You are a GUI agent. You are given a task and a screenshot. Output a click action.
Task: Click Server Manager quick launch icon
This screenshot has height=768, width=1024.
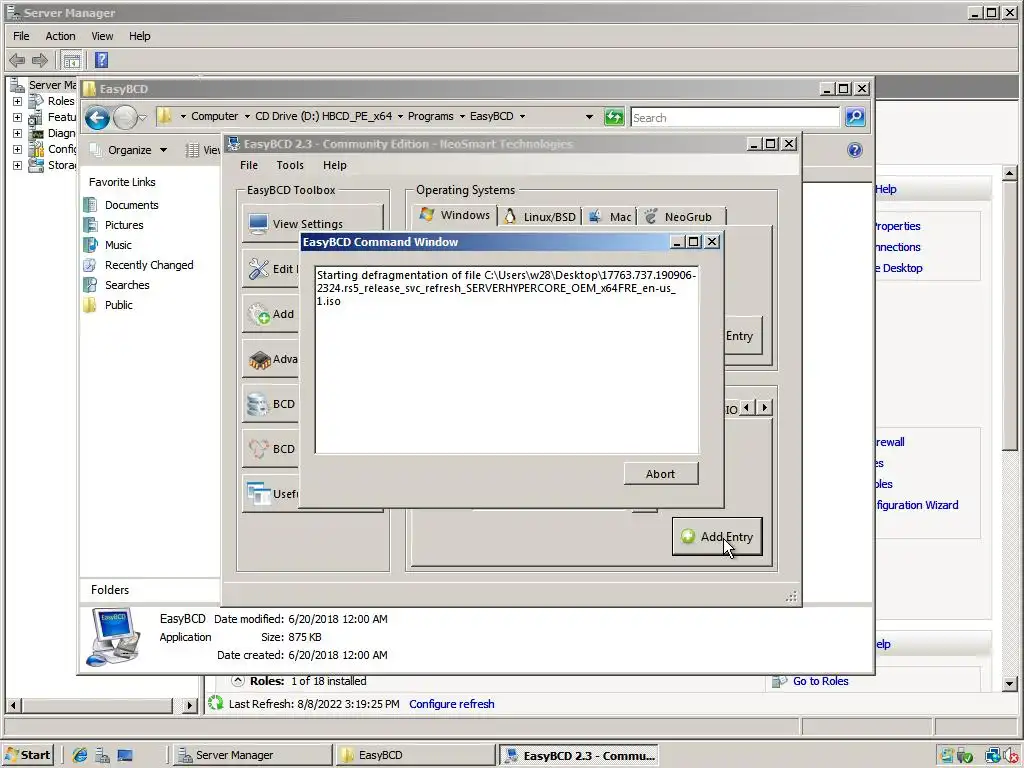coord(102,755)
